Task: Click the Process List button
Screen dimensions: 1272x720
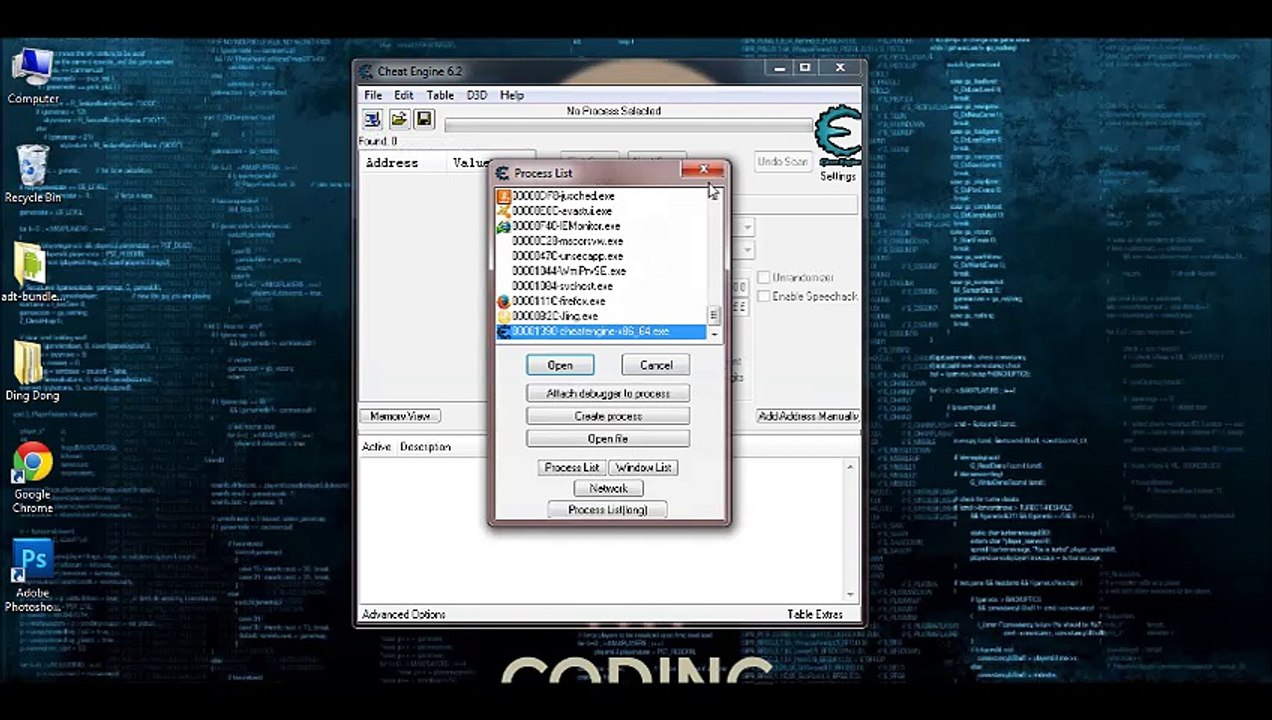Action: 571,467
